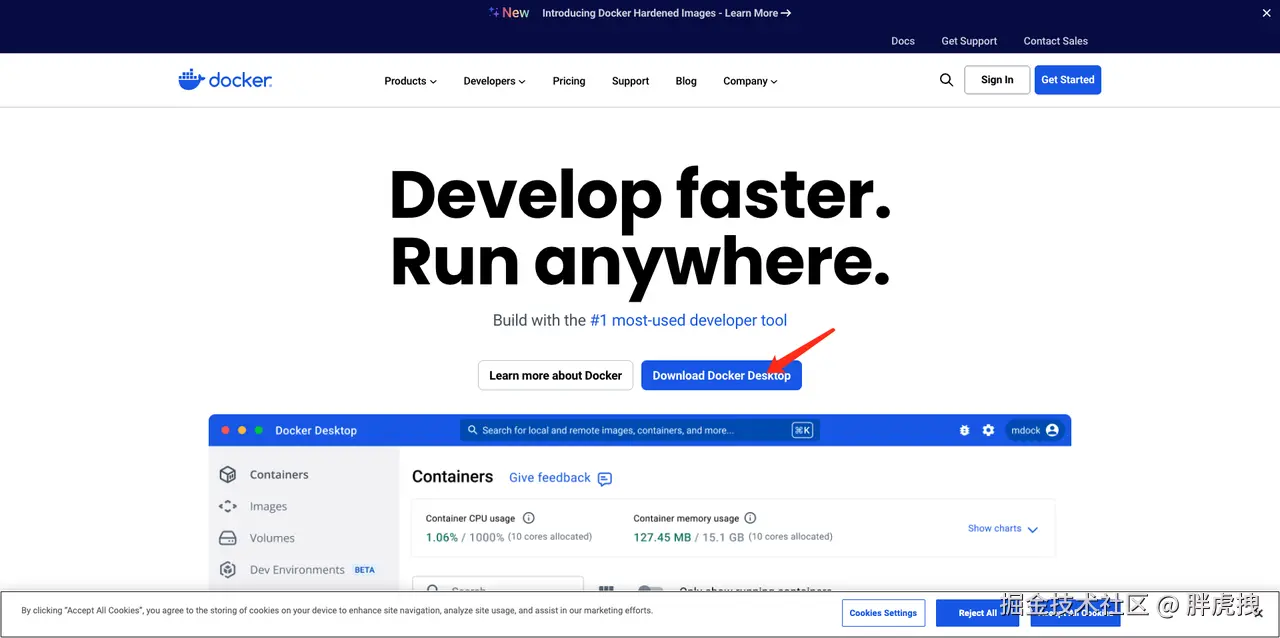
Task: Click the Containers cube icon in sidebar
Action: pos(228,475)
